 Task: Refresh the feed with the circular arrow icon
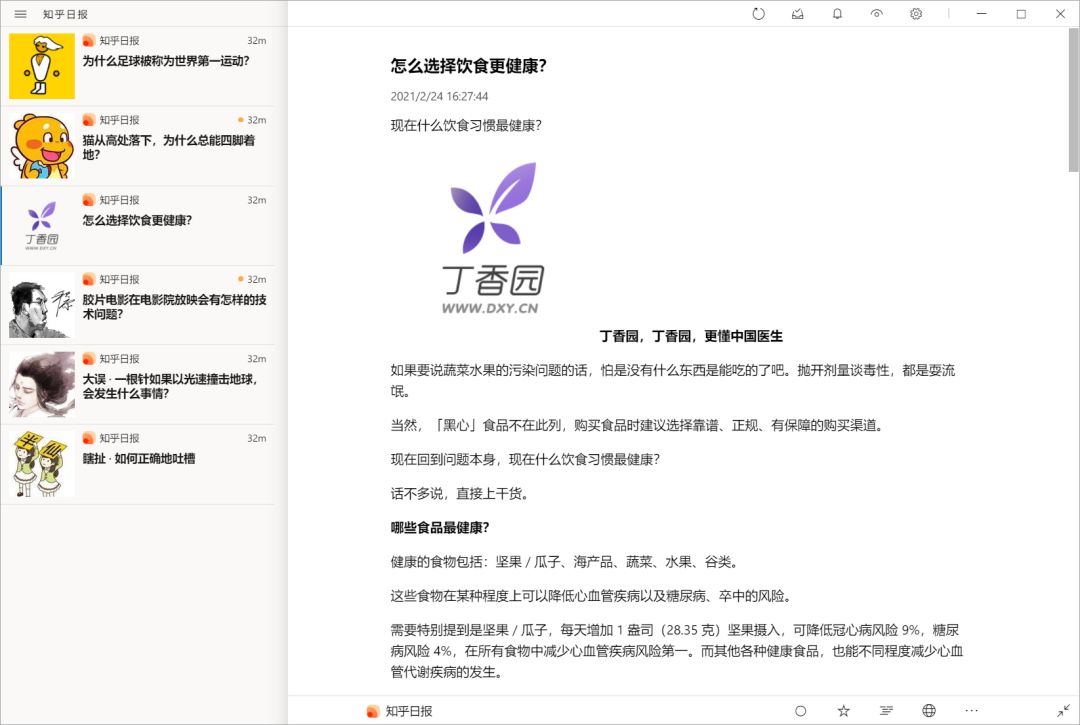pyautogui.click(x=758, y=14)
